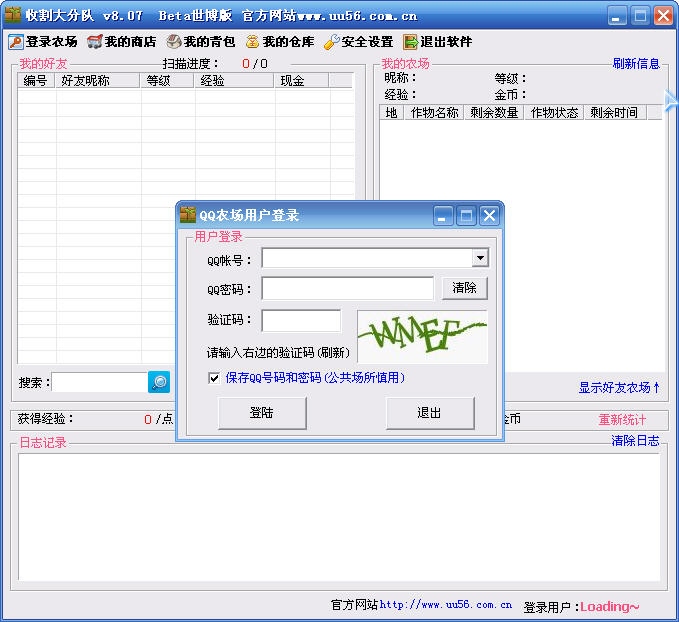Click 清除日志 clear log link
The height and width of the screenshot is (622, 679).
point(636,441)
